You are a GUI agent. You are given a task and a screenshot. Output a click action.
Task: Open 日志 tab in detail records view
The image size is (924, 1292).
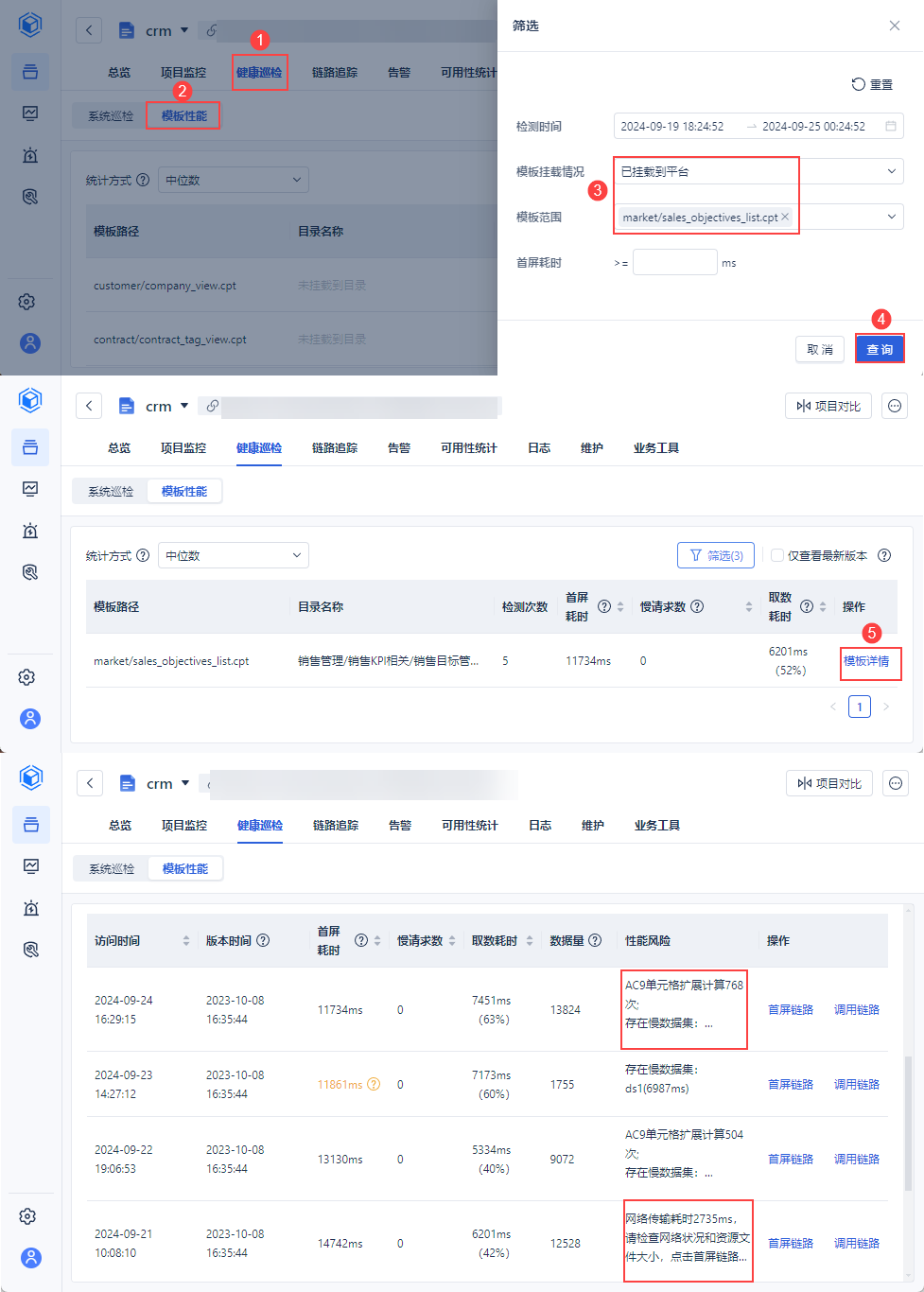click(540, 825)
